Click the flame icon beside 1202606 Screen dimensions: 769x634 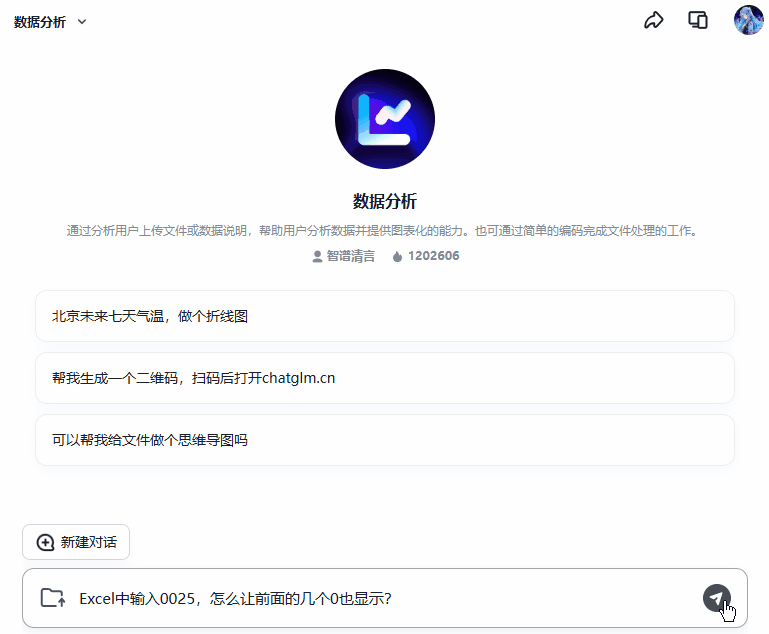click(x=398, y=256)
